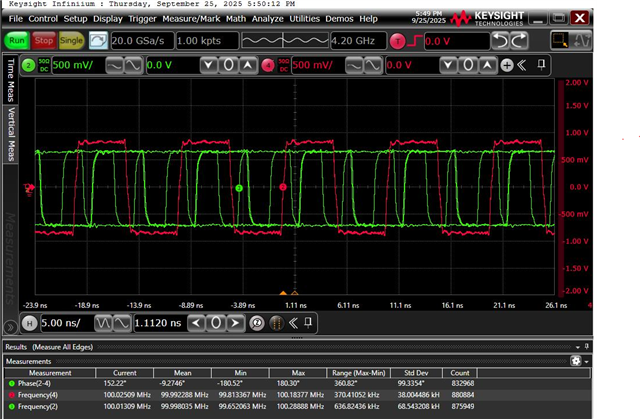Click channel 2 scale waveform adjust icon

[x=112, y=65]
